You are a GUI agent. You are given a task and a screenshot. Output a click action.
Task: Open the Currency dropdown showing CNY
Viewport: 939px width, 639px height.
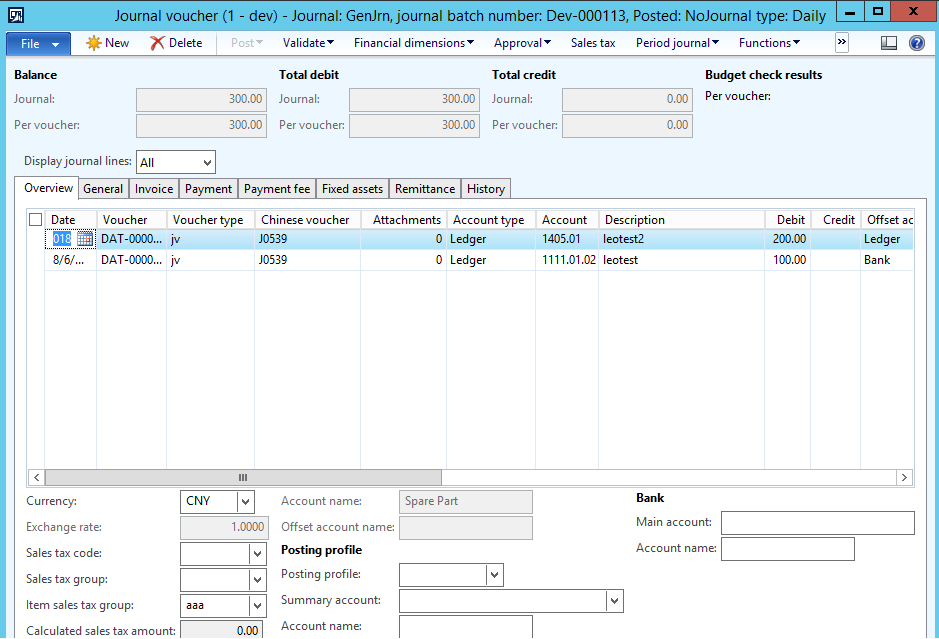click(247, 501)
